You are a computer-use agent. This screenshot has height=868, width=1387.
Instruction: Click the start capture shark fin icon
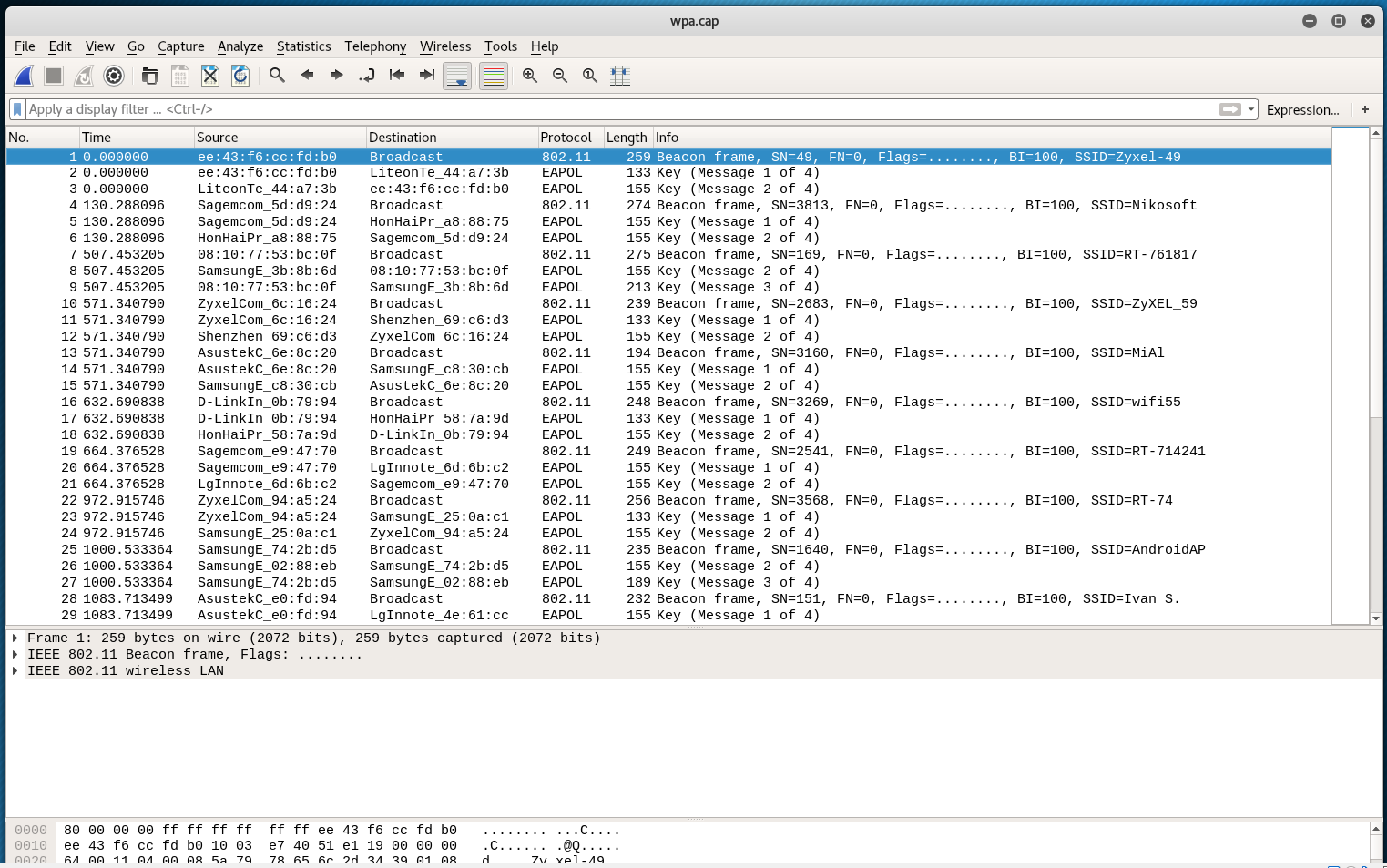[25, 76]
